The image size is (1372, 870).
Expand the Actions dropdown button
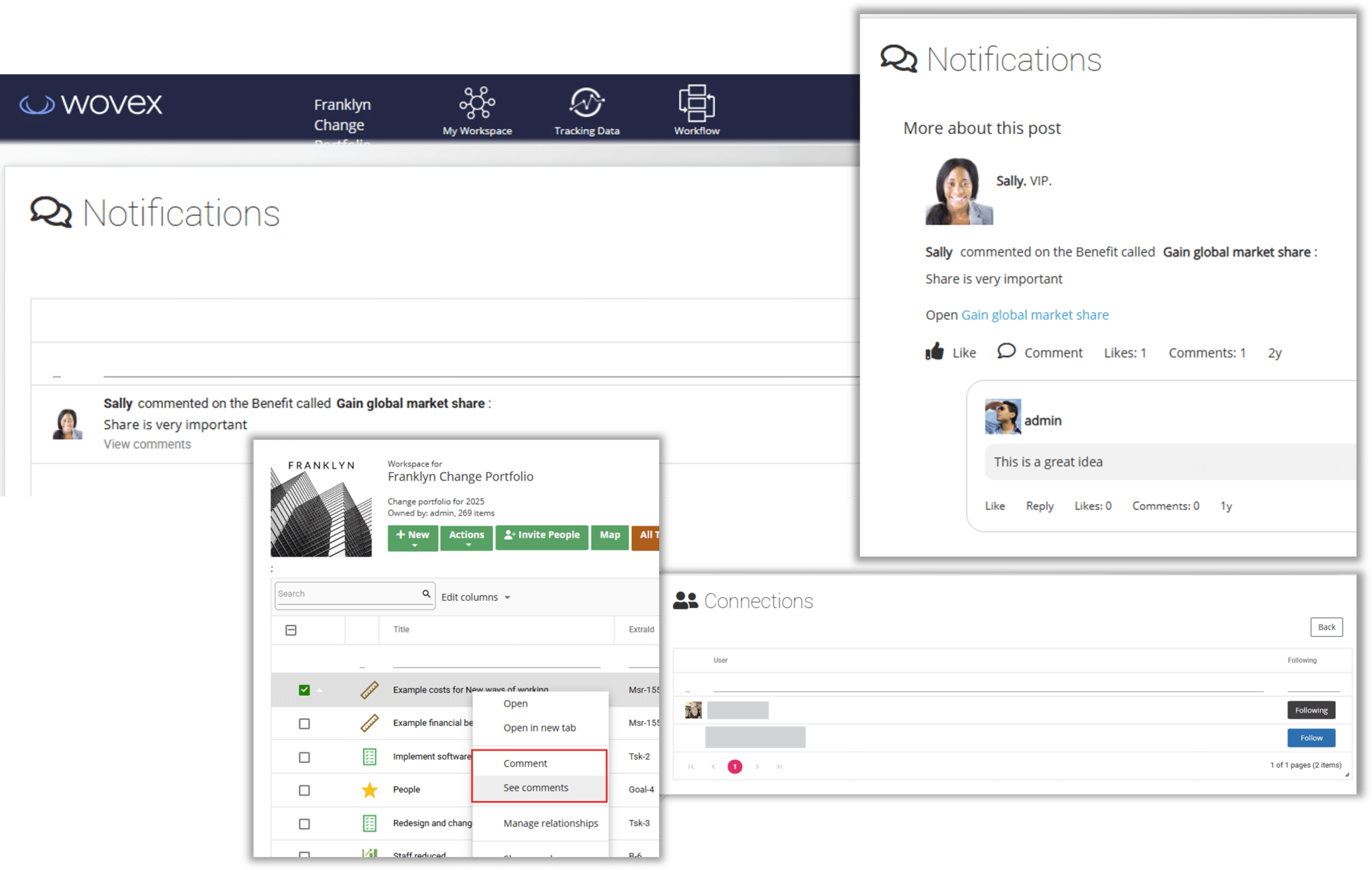466,537
